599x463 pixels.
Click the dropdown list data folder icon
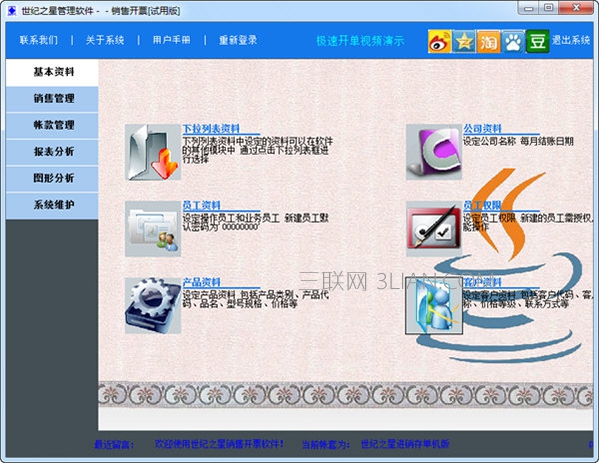coord(153,152)
